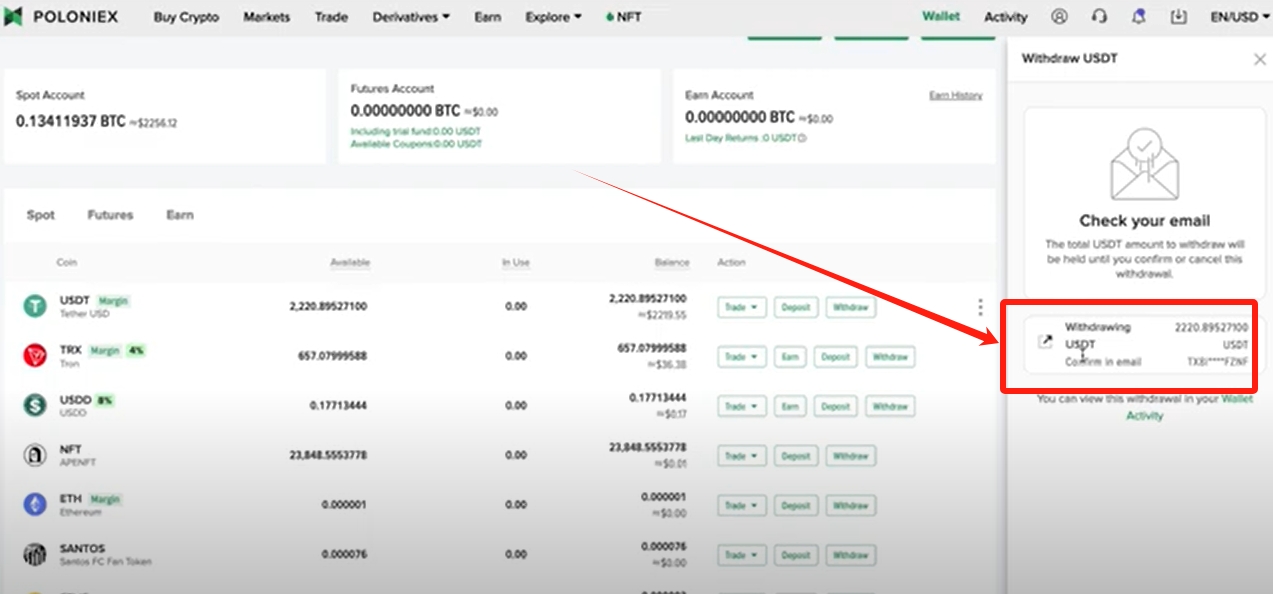Click the USDD coin icon
Screen dimensions: 1273x594
point(35,405)
